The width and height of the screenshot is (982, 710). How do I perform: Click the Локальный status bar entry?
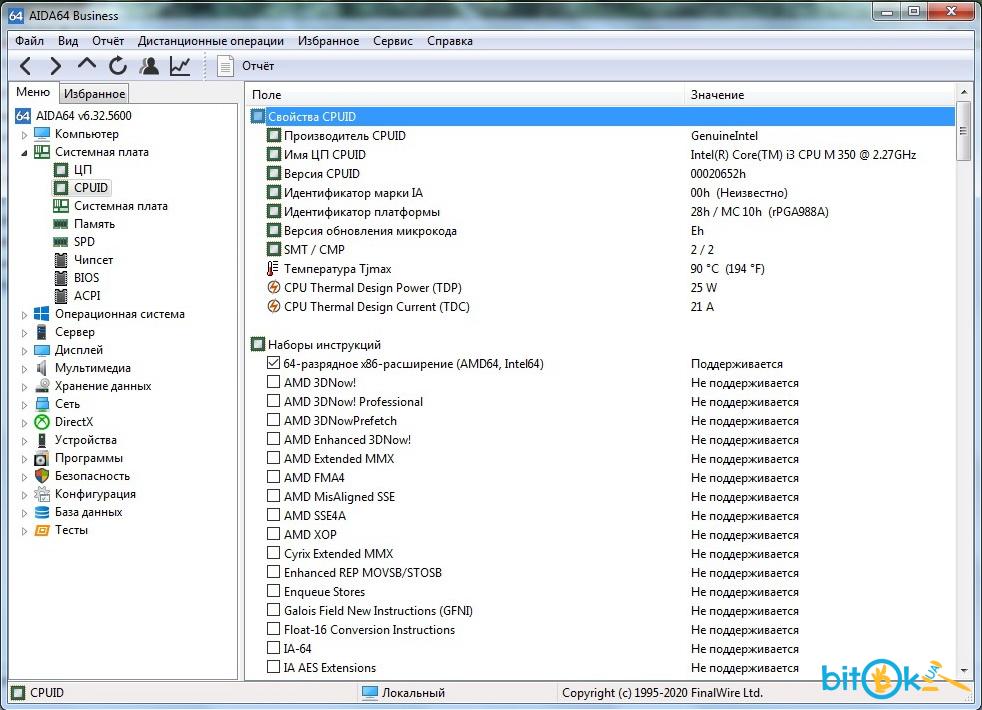(x=413, y=692)
